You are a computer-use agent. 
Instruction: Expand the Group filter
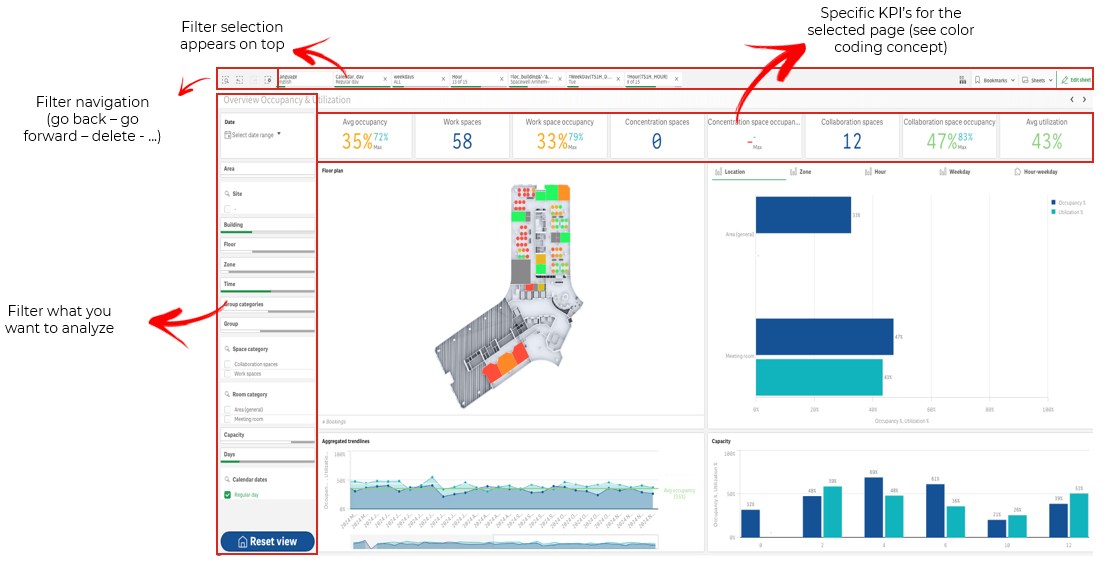tap(267, 325)
